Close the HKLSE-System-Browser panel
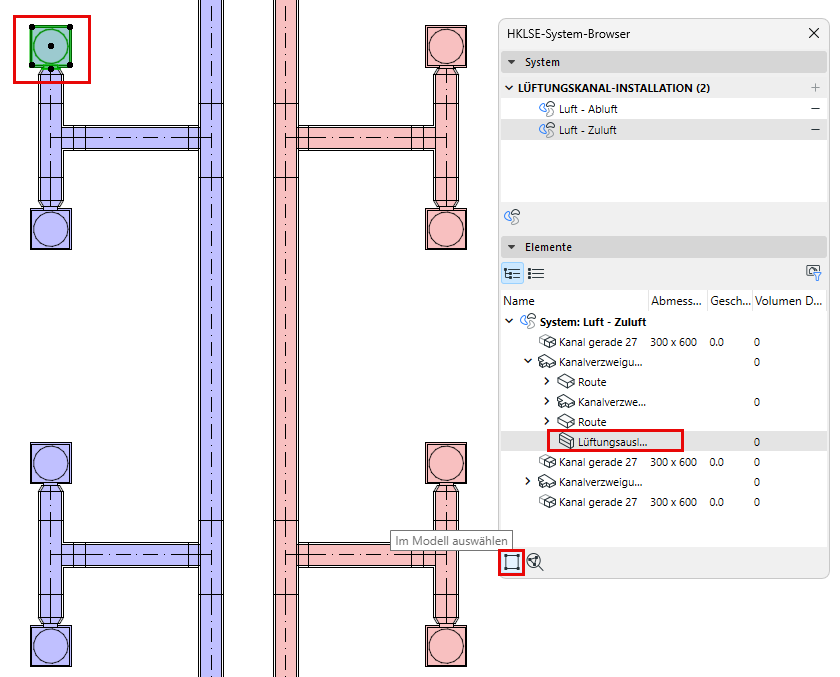Image resolution: width=840 pixels, height=677 pixels. pos(813,33)
